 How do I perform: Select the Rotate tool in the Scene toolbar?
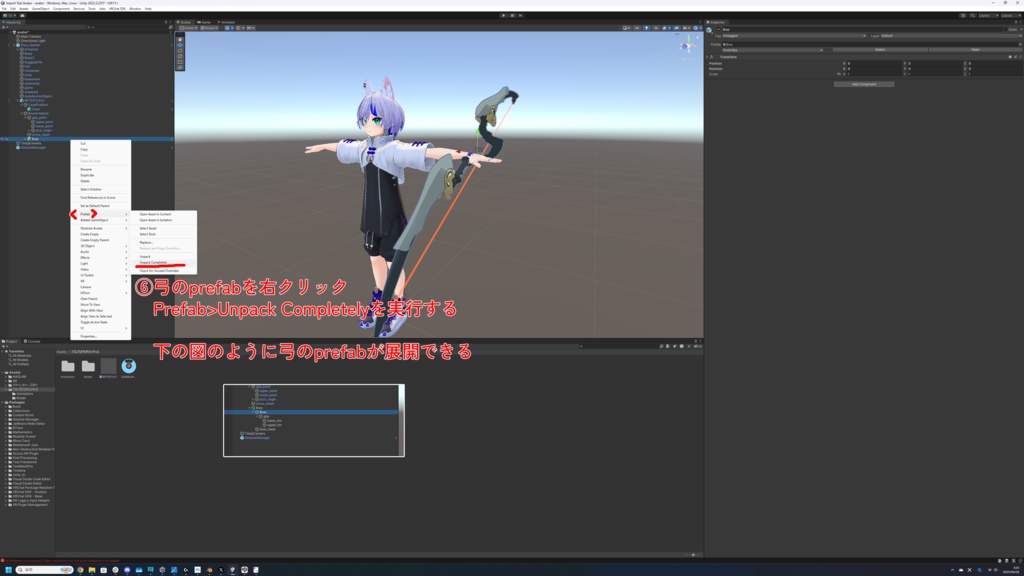pos(181,51)
